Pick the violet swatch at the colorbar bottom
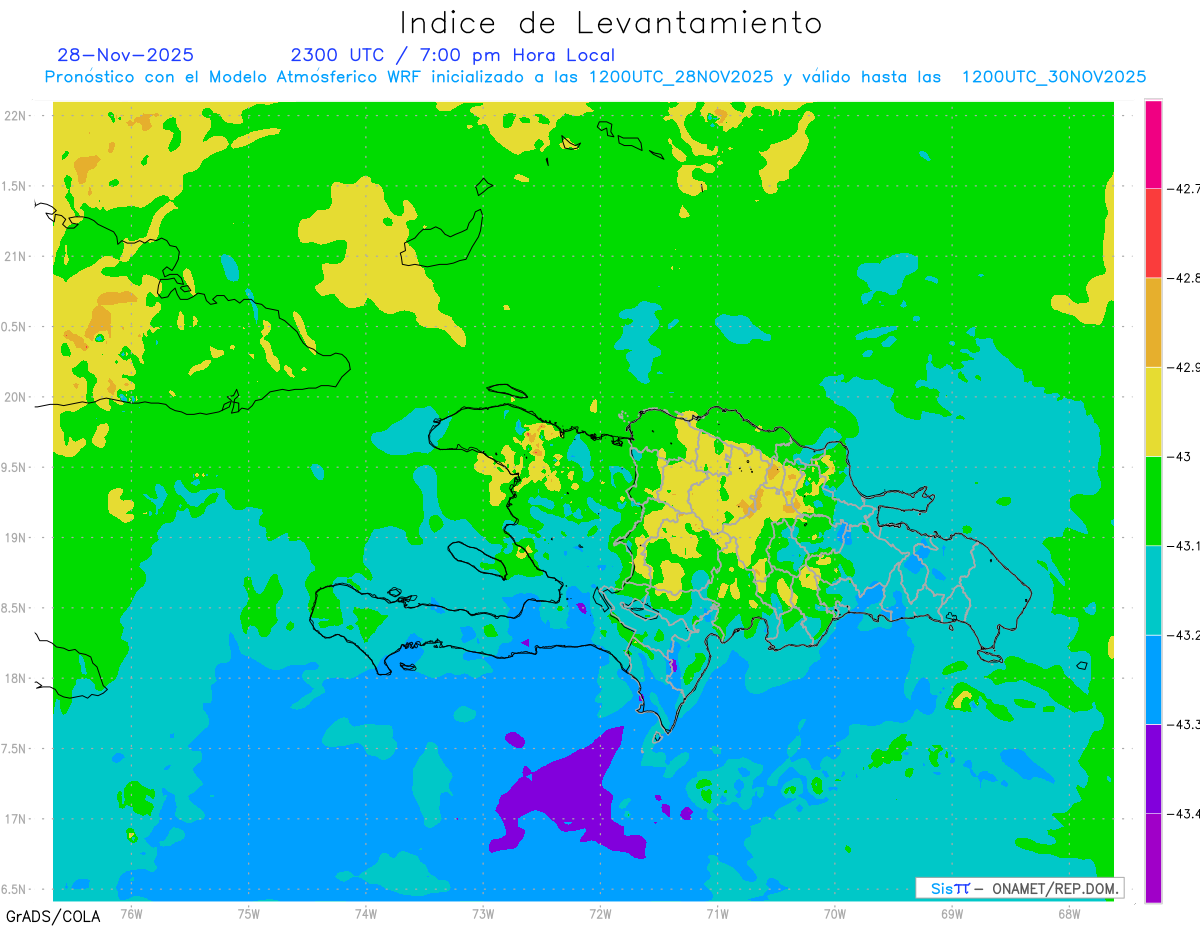Viewport: 1200px width, 927px height. point(1153,857)
